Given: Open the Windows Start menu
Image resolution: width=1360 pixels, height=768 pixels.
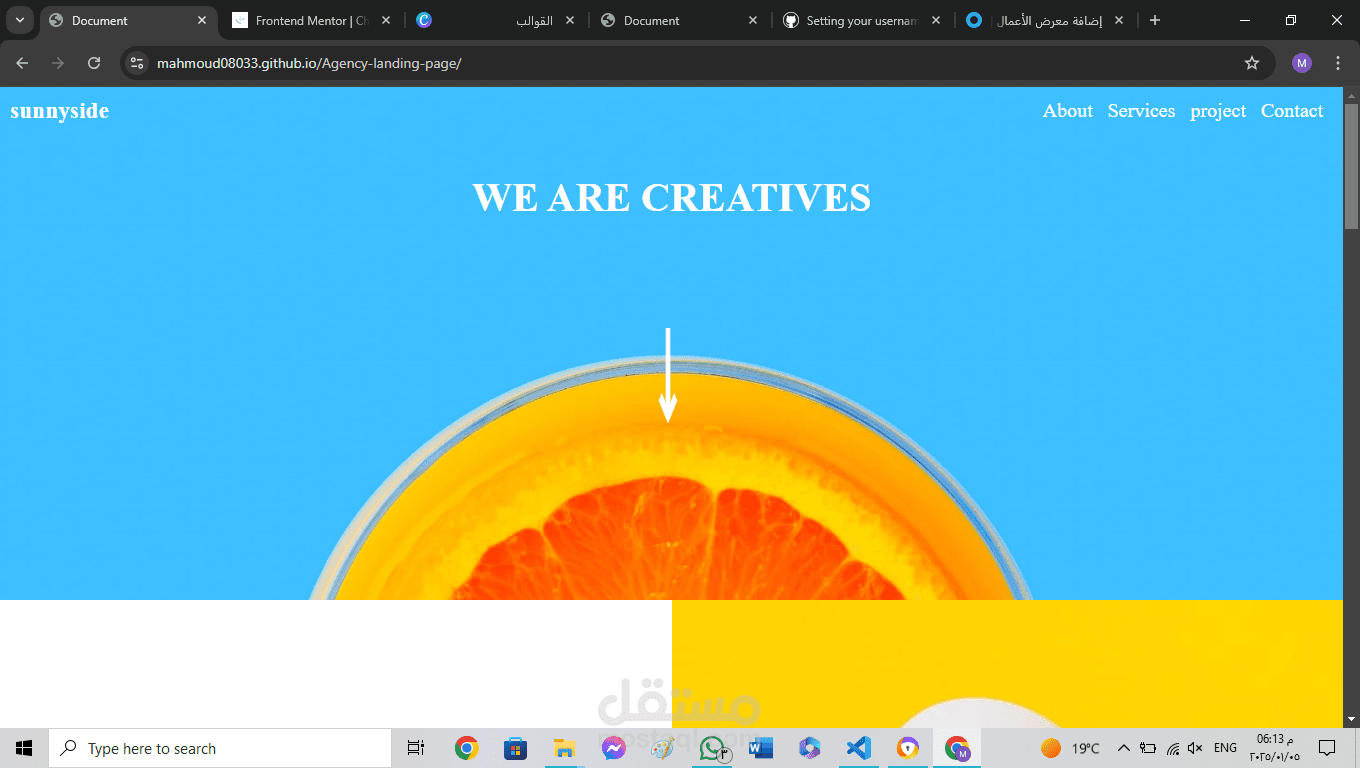Looking at the screenshot, I should (x=24, y=748).
